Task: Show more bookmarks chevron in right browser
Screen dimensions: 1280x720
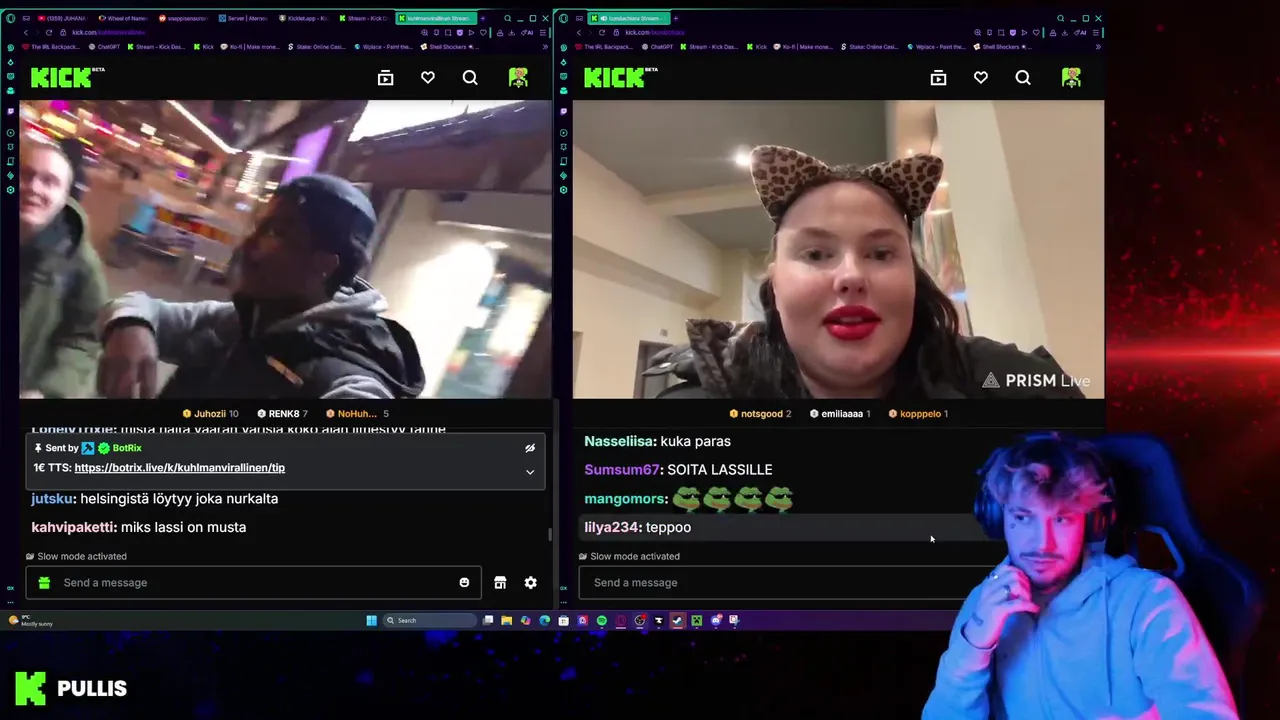Action: tap(1098, 47)
